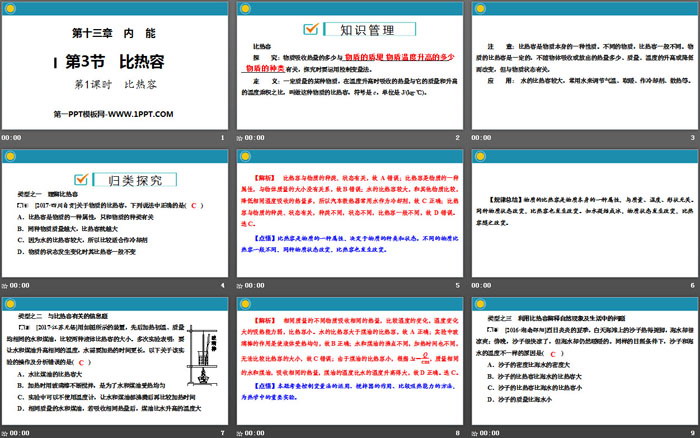Click the transition star icon under slide 7
Screen dimensions: 700x438
tap(4, 434)
